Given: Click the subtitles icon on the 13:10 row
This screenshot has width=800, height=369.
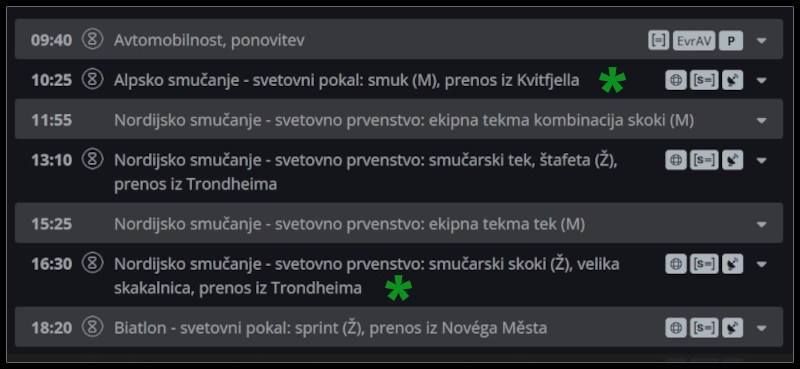Looking at the screenshot, I should tap(704, 160).
